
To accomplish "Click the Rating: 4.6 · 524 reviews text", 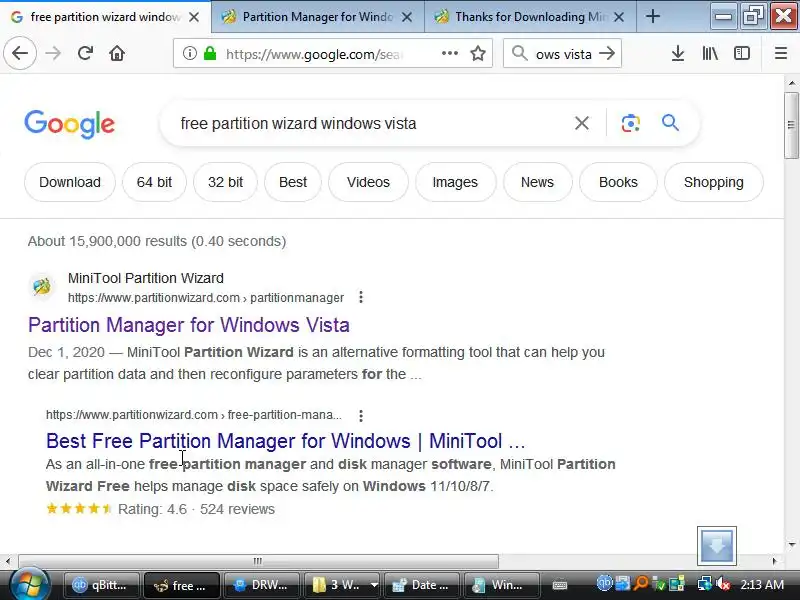I will (196, 509).
